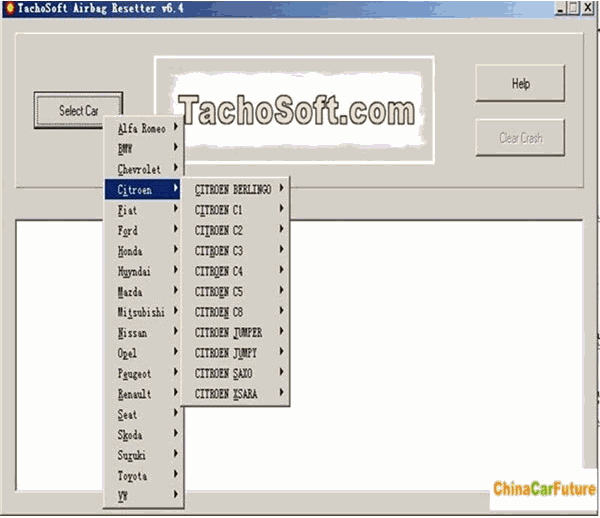
Task: Click the TachoSoft app icon in title bar
Action: (8, 7)
